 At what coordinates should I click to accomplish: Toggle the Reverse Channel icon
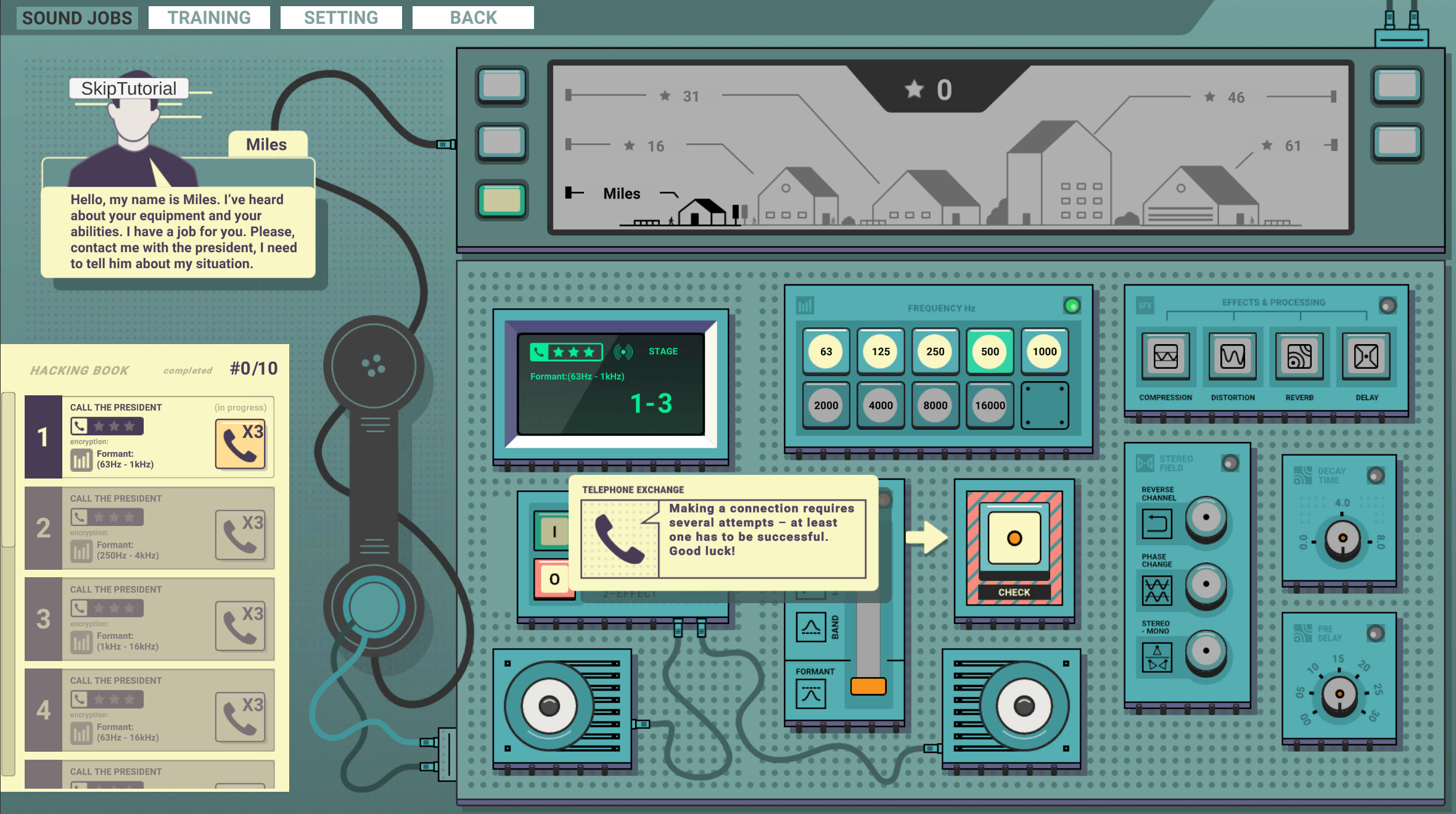point(1157,524)
